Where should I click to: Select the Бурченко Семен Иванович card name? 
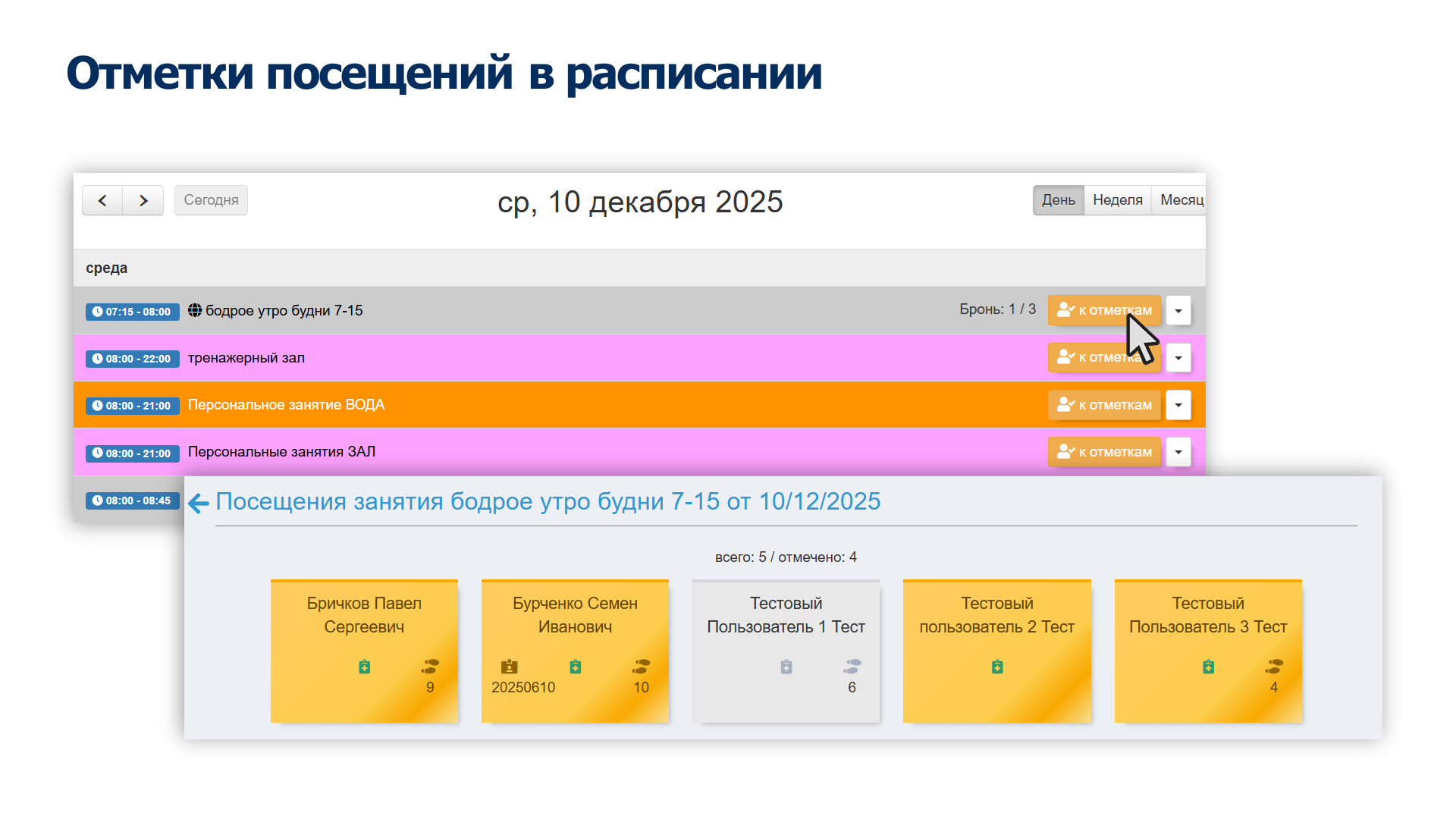click(x=575, y=615)
